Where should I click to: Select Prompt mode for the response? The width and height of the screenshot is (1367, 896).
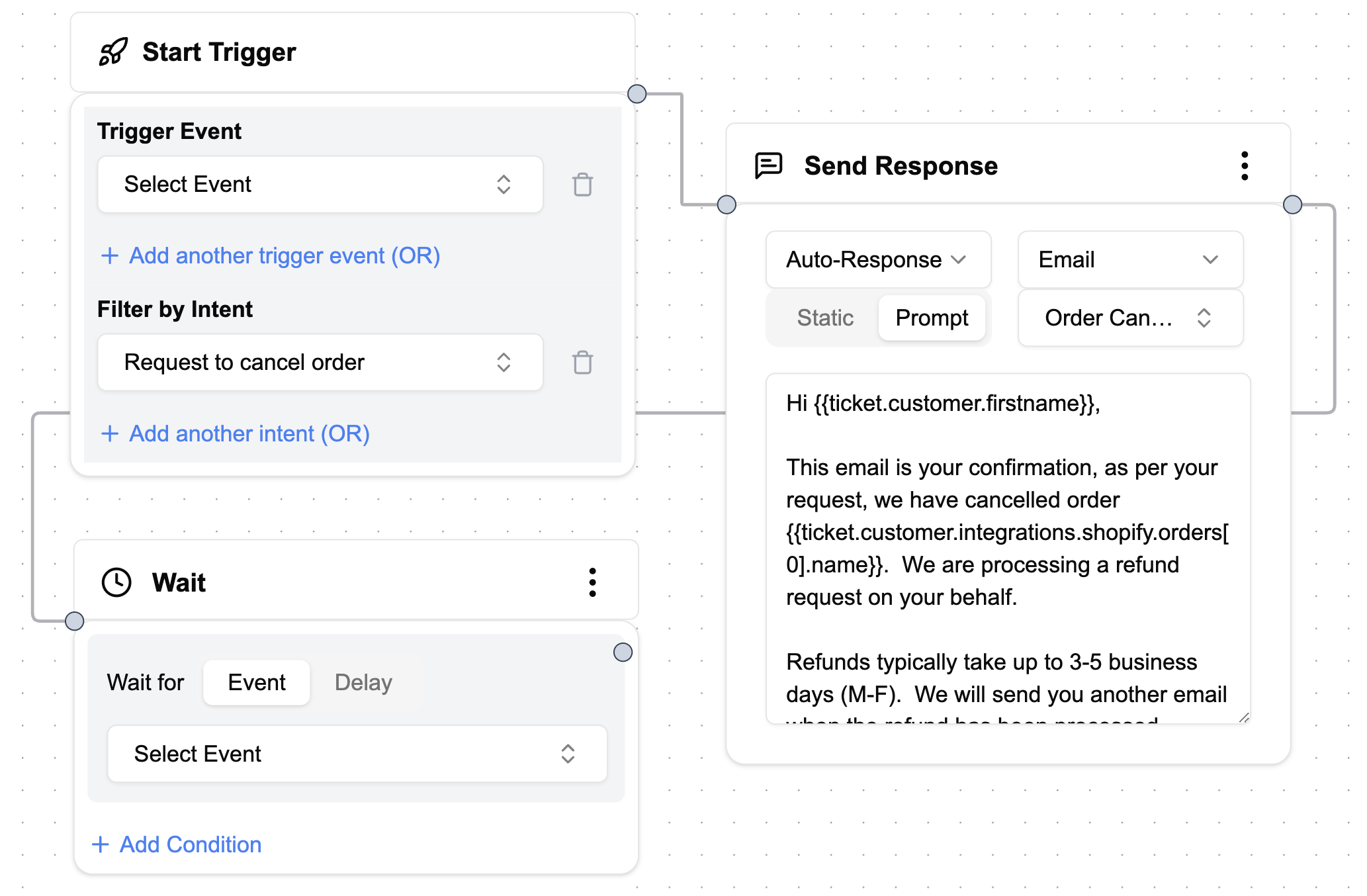(932, 318)
